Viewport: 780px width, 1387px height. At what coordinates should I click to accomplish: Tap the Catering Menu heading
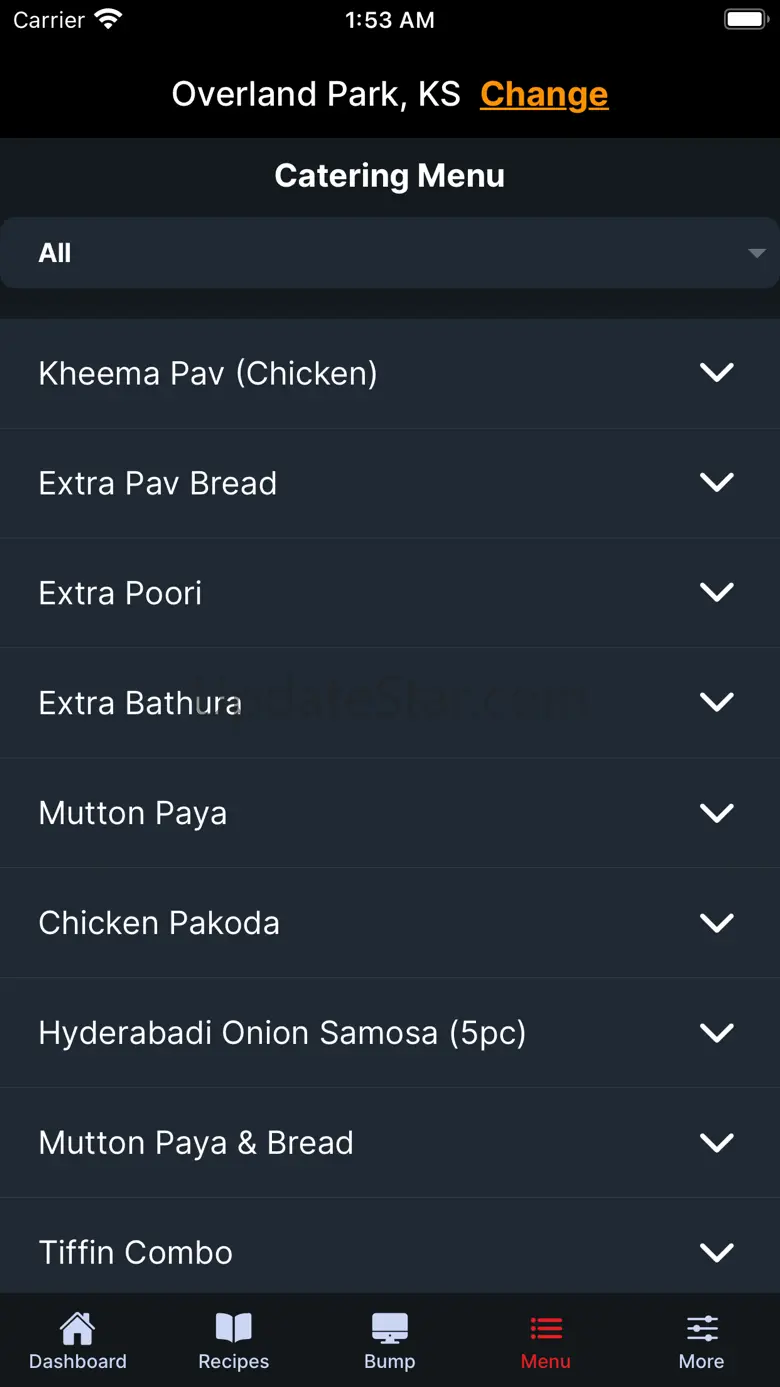pyautogui.click(x=389, y=176)
